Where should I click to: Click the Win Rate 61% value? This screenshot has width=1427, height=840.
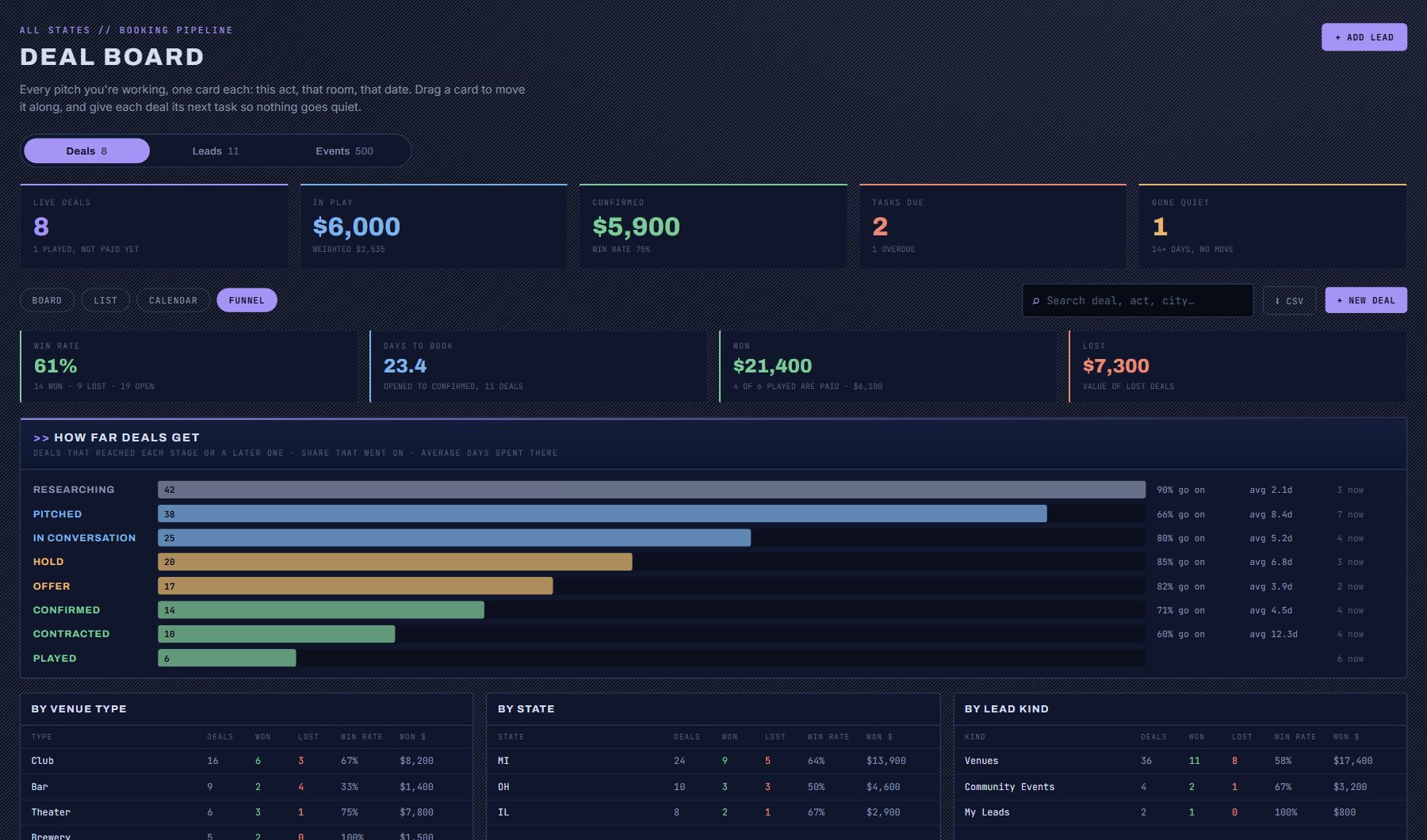pos(55,366)
